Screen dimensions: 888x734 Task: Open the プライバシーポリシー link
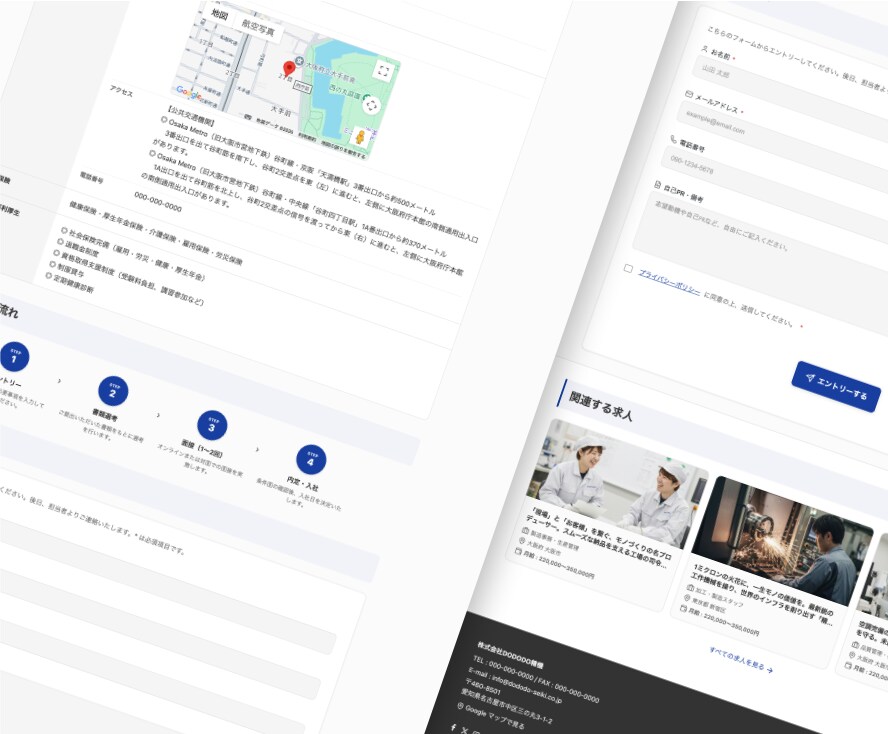[669, 281]
